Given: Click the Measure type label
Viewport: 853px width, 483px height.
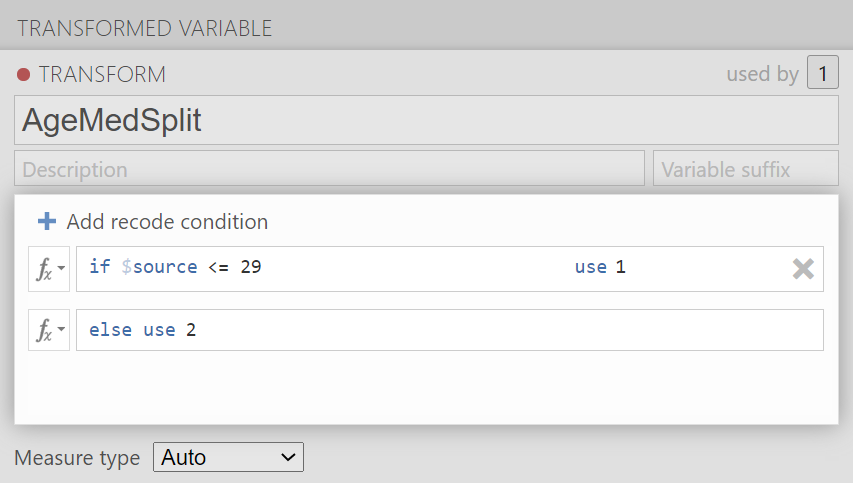Looking at the screenshot, I should pyautogui.click(x=77, y=458).
